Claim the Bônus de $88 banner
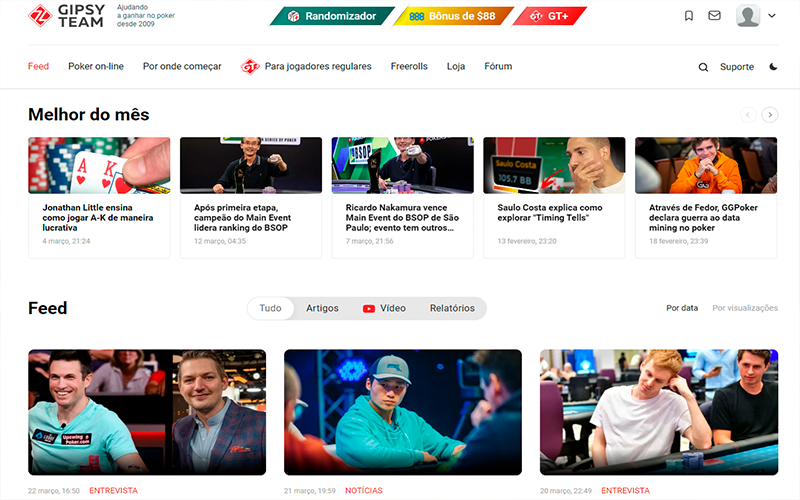The height and width of the screenshot is (500, 800). (x=453, y=16)
